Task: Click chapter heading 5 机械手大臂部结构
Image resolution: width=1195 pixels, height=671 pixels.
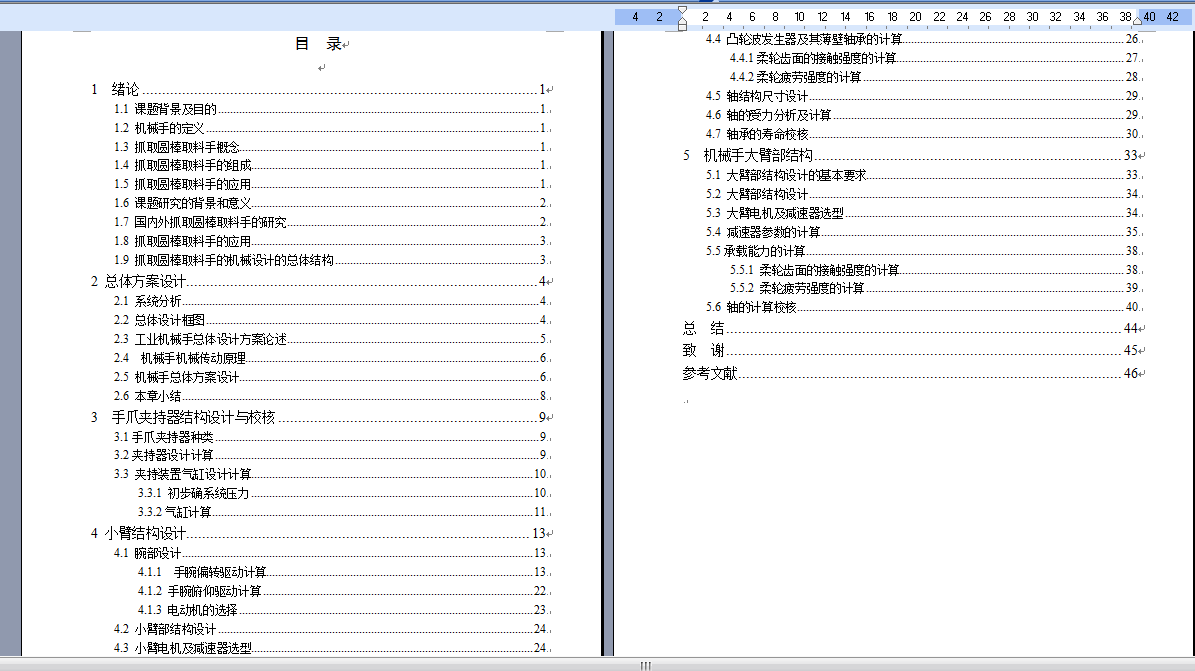Action: pyautogui.click(x=911, y=156)
